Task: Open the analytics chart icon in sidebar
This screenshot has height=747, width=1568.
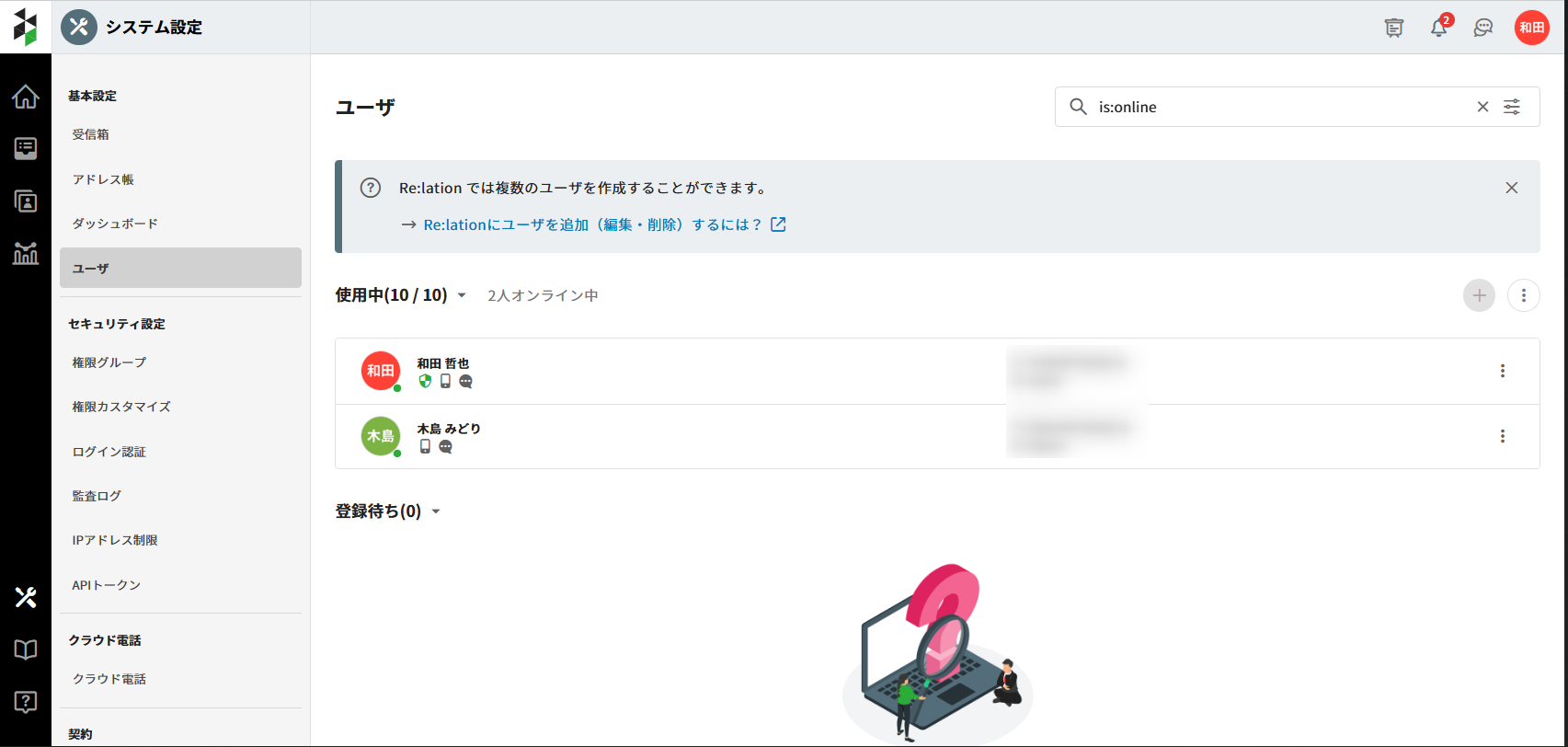Action: [x=26, y=253]
